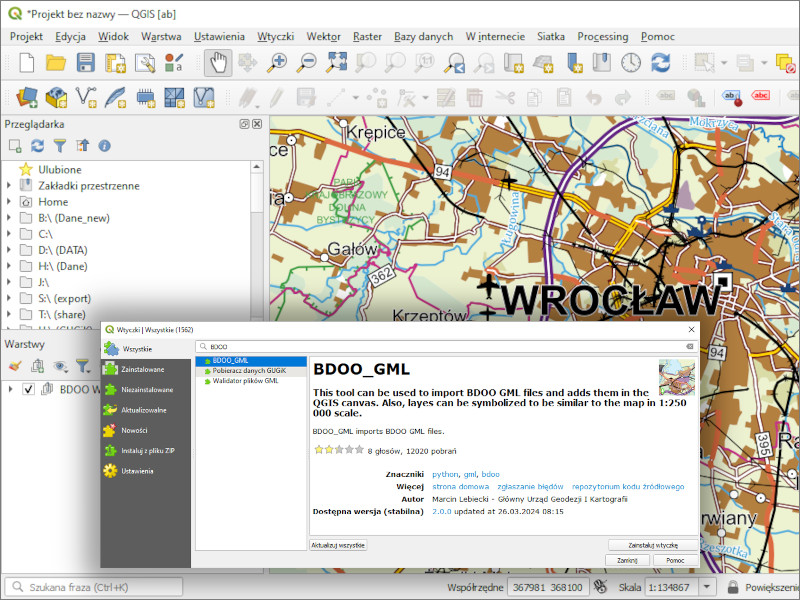This screenshot has height=600, width=800.
Task: Filter browser panel with funnel icon
Action: pos(60,146)
